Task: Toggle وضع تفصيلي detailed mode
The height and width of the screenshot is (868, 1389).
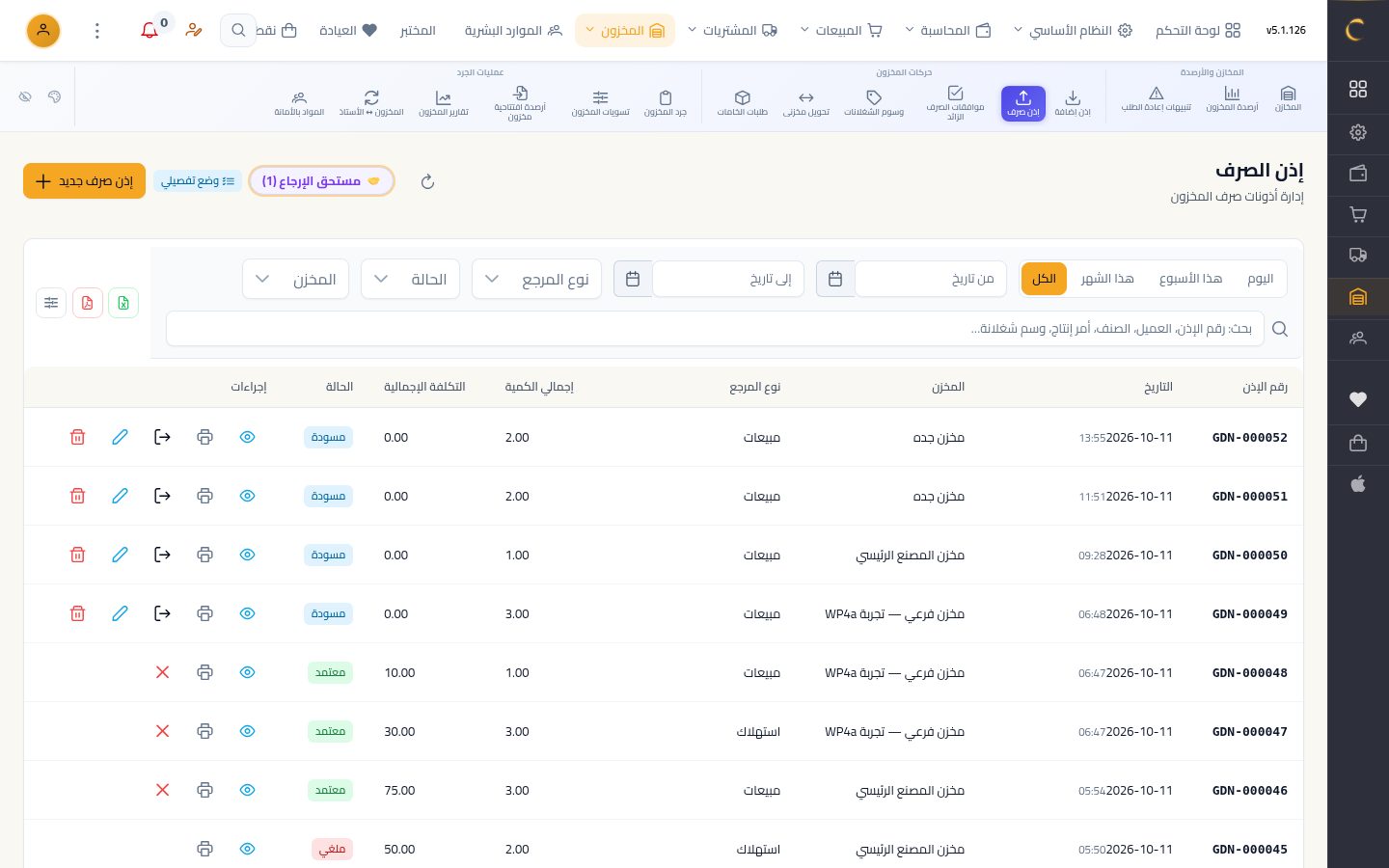Action: pos(198,181)
